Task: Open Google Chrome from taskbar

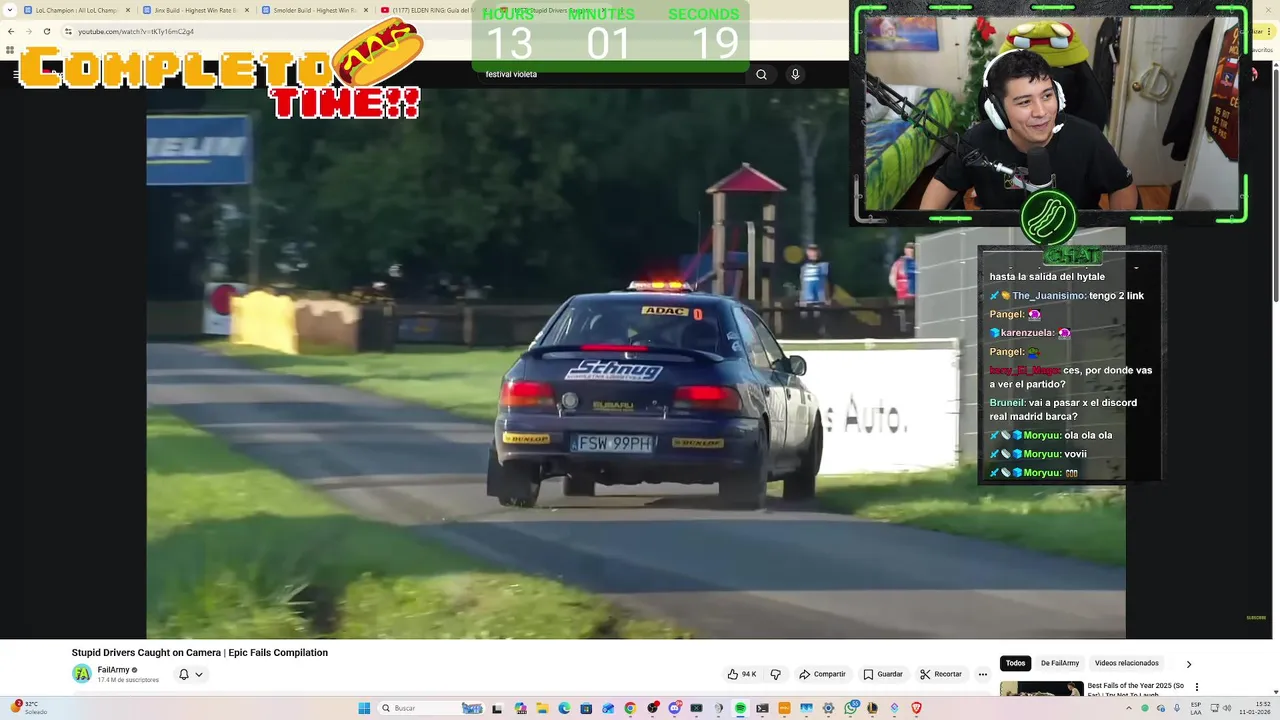Action: point(630,708)
